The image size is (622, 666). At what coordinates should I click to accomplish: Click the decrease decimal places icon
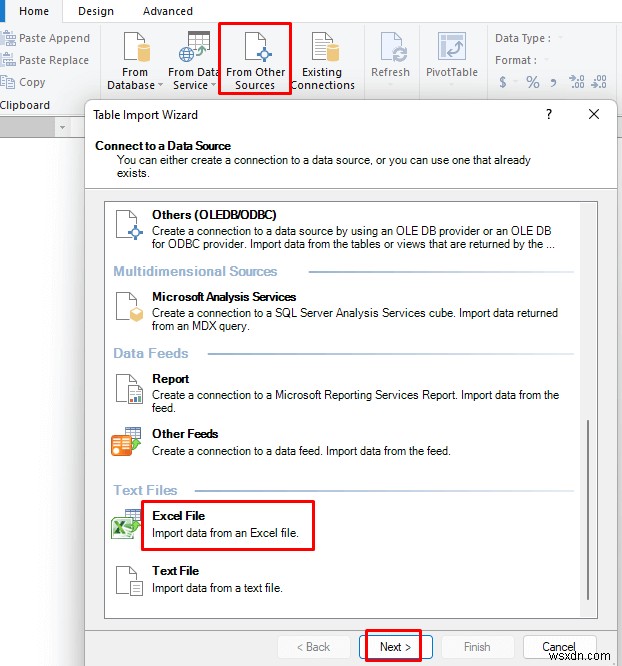click(x=599, y=82)
